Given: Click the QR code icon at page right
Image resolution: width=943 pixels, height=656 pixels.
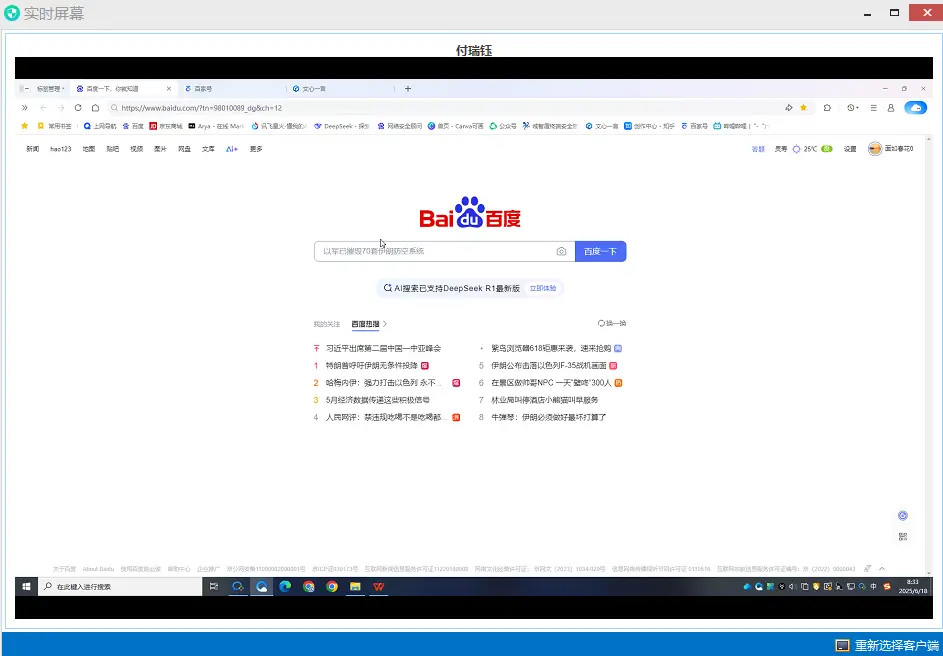Looking at the screenshot, I should (x=903, y=537).
